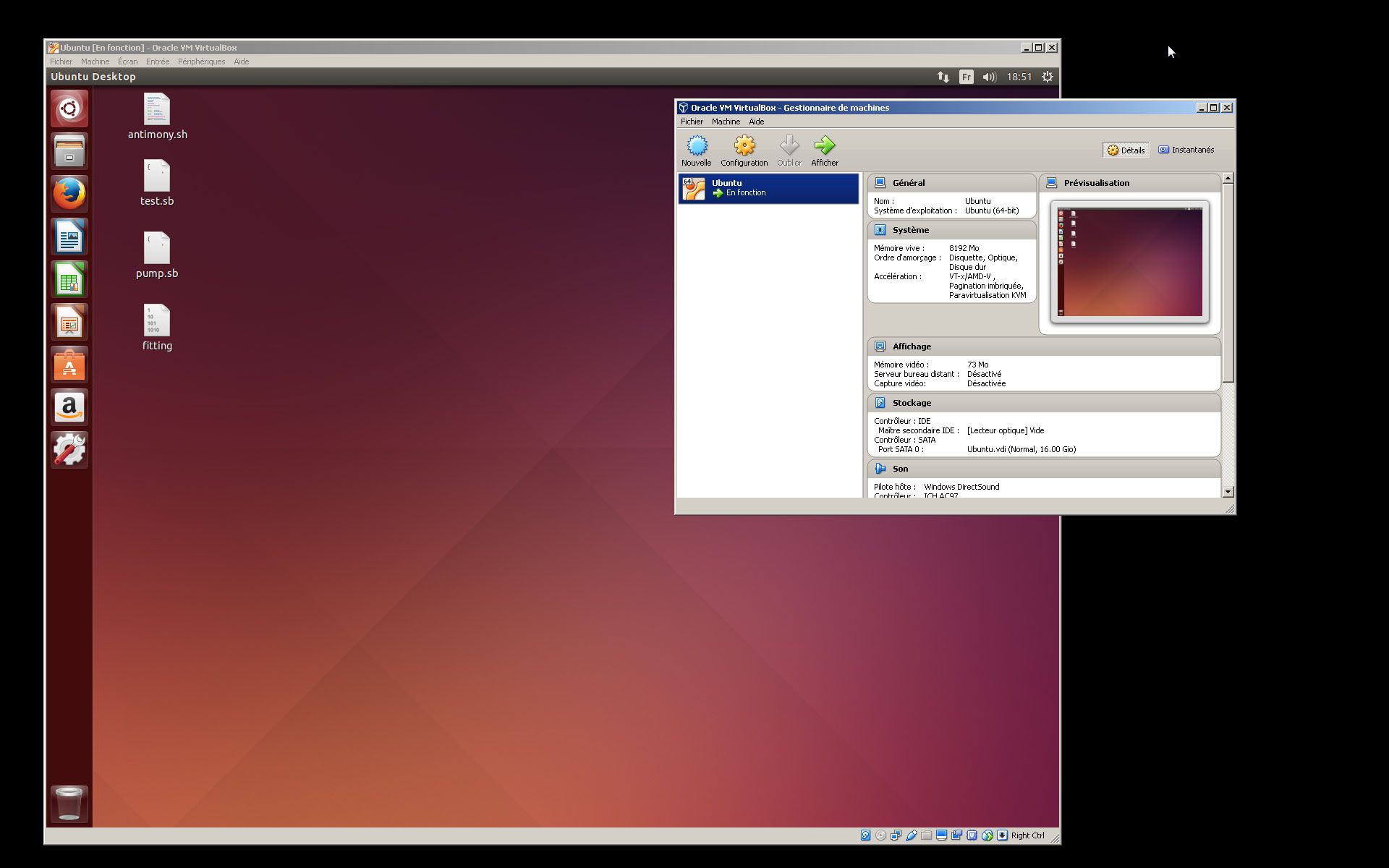This screenshot has height=868, width=1389.
Task: Open Ubuntu Software Center launcher icon
Action: [69, 365]
